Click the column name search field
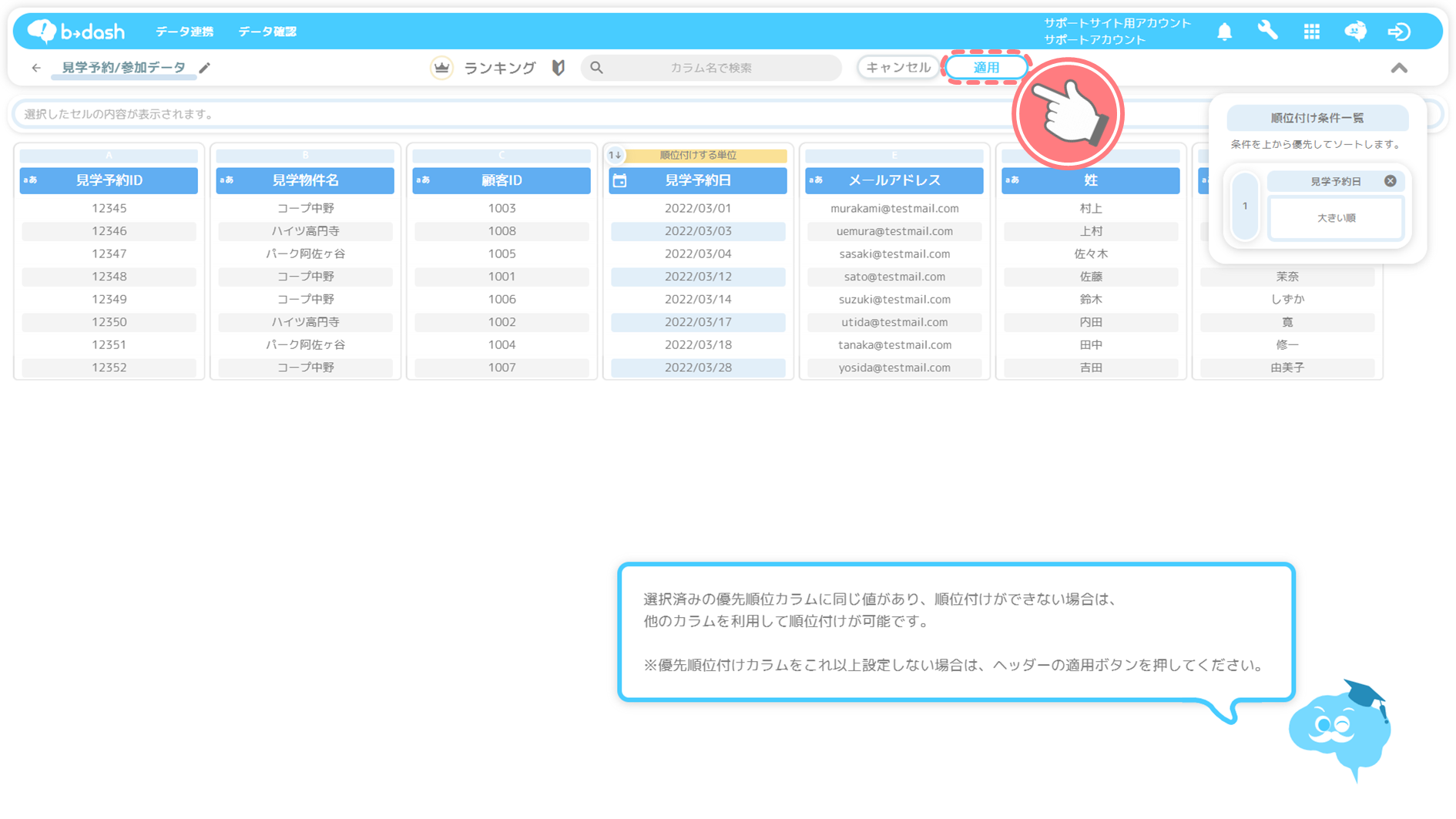 tap(710, 68)
